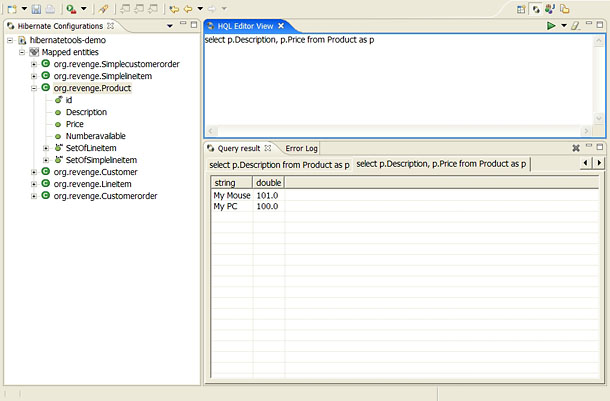Click the New wizard icon in toolbar
This screenshot has width=610, height=401.
click(x=10, y=8)
